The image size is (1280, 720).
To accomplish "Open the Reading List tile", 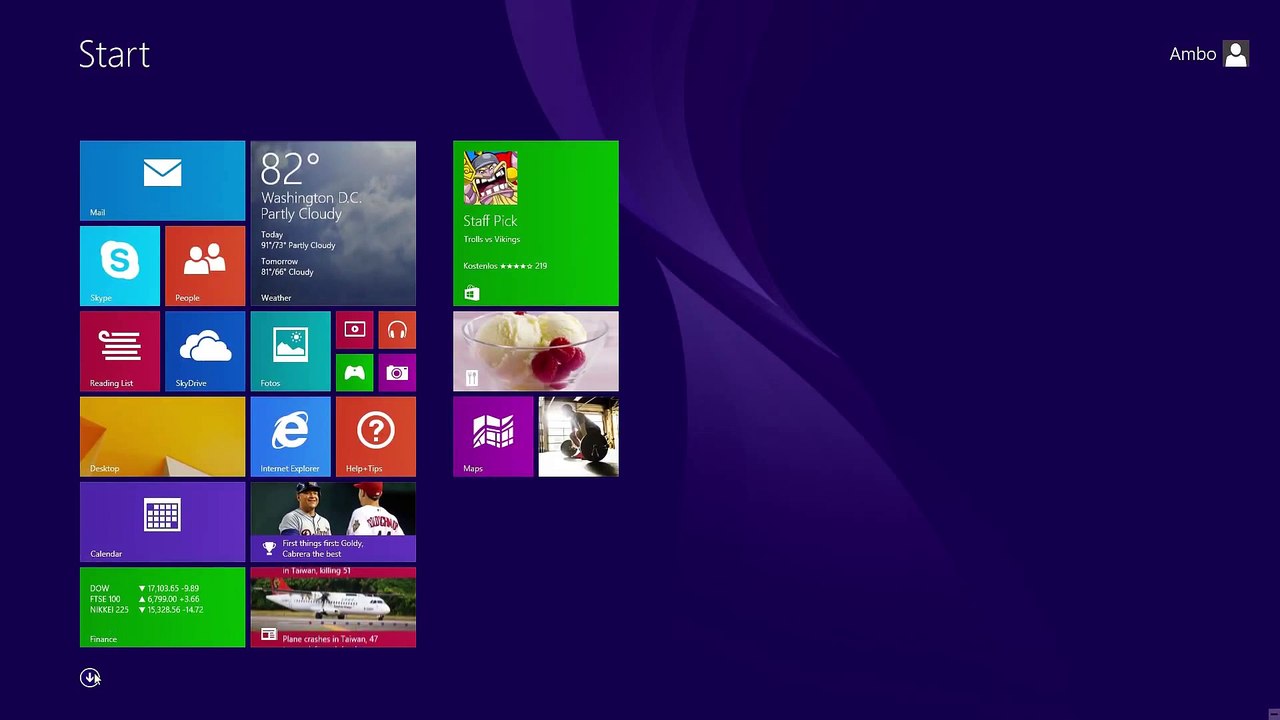I will (120, 351).
